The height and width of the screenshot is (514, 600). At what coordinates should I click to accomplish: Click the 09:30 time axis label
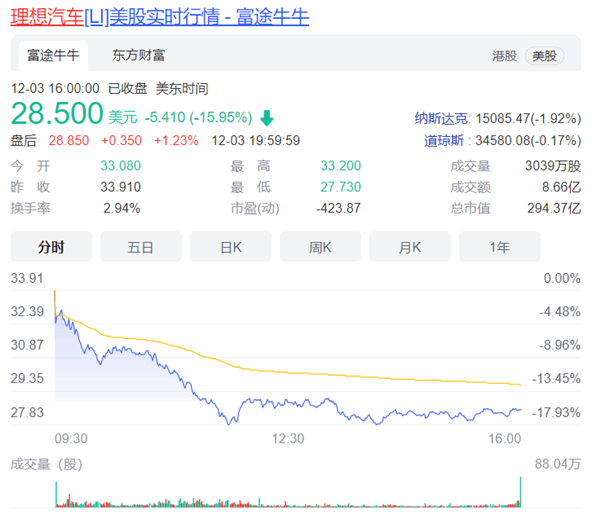pos(71,439)
